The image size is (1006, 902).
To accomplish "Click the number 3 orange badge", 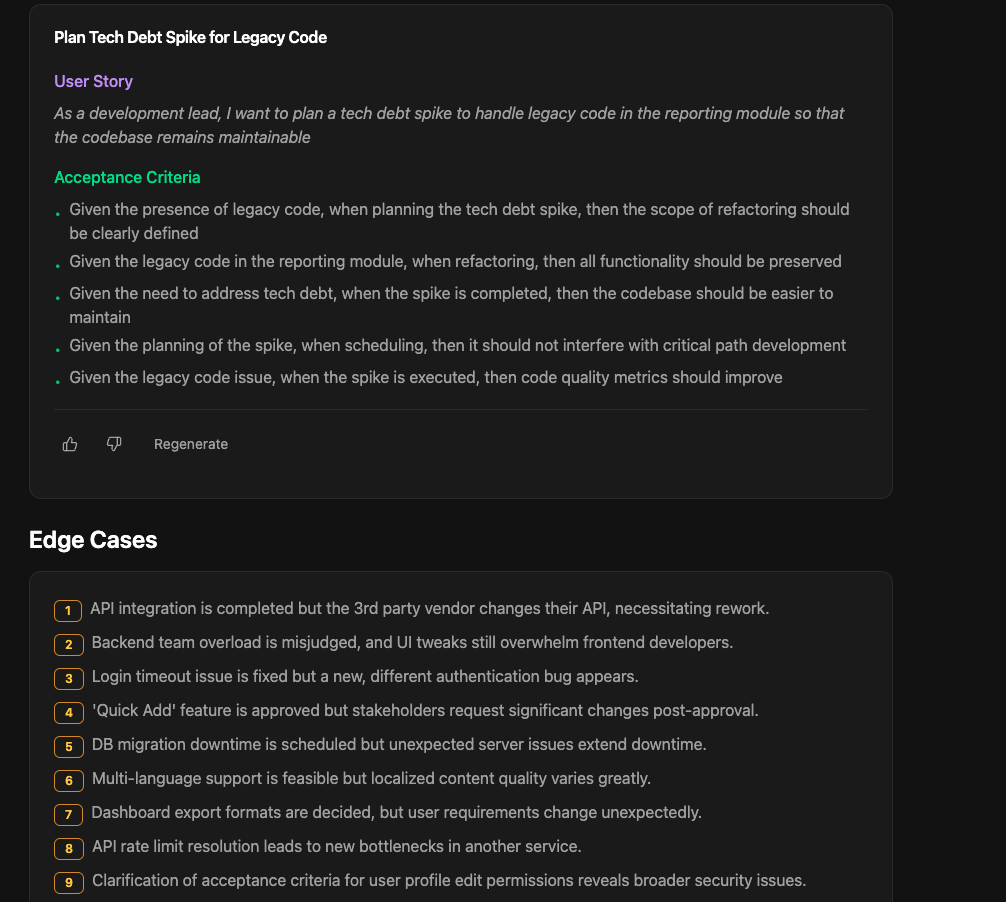I will (68, 678).
